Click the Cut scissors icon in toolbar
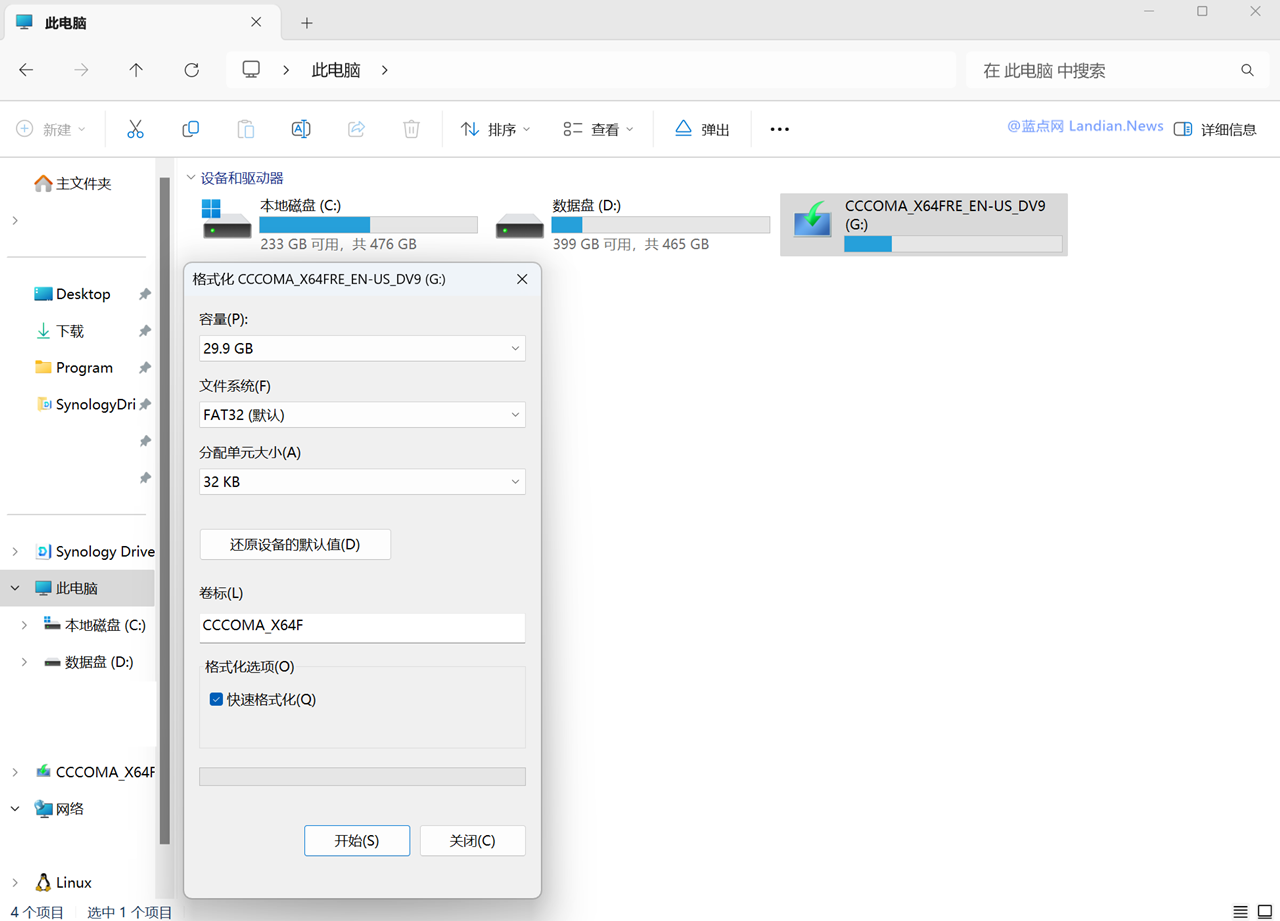 pyautogui.click(x=135, y=129)
